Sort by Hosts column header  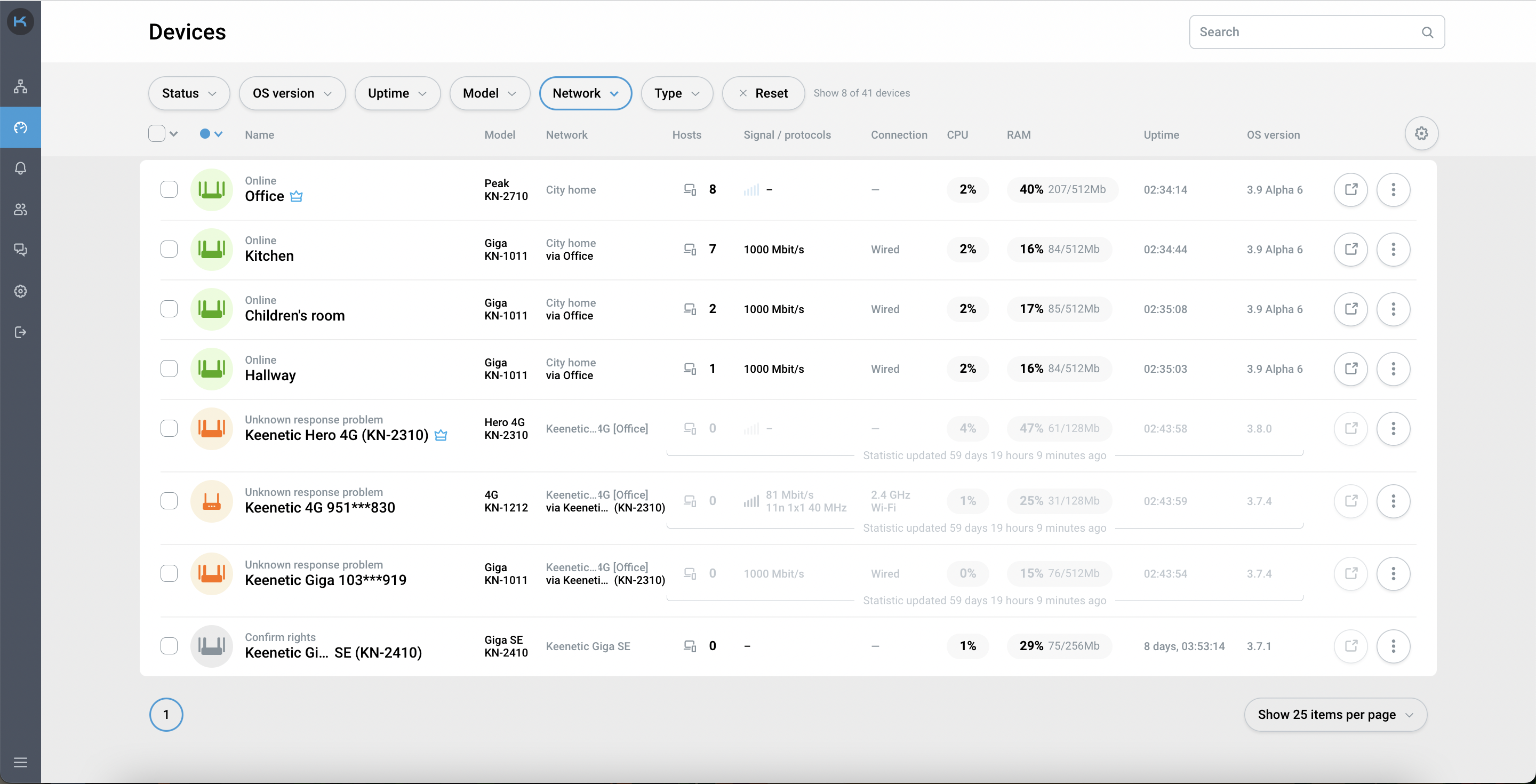click(x=687, y=135)
